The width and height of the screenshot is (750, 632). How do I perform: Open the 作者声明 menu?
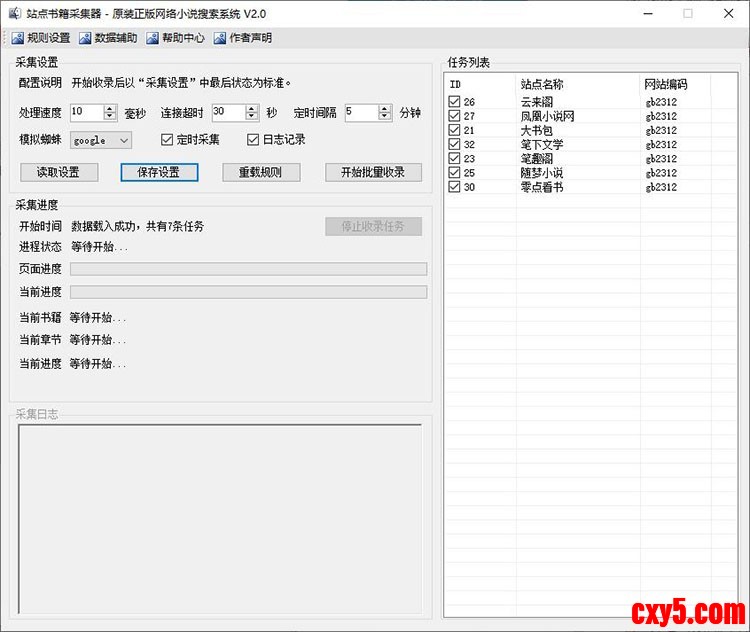pos(243,38)
